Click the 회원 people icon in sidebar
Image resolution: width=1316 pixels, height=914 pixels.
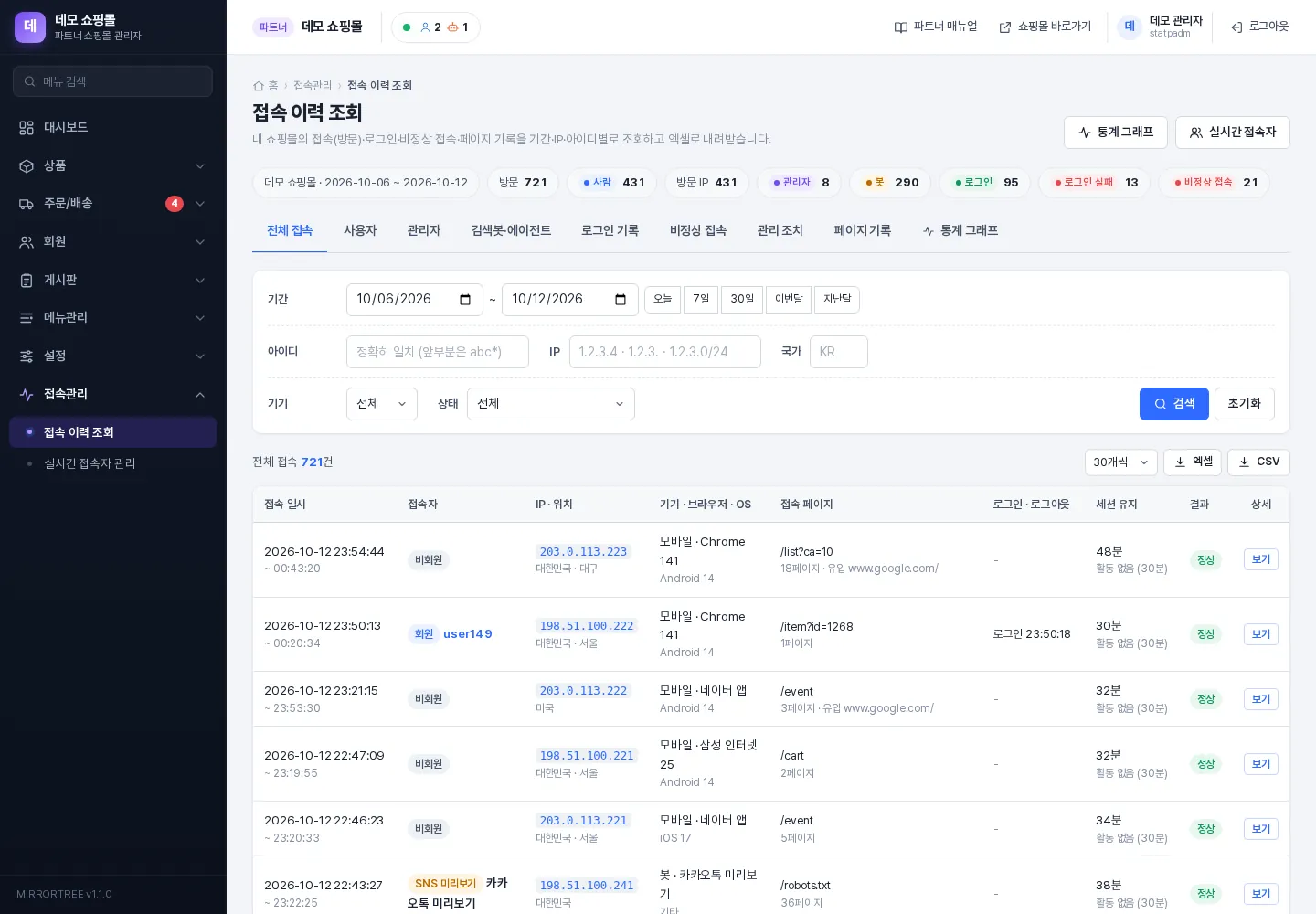[27, 242]
